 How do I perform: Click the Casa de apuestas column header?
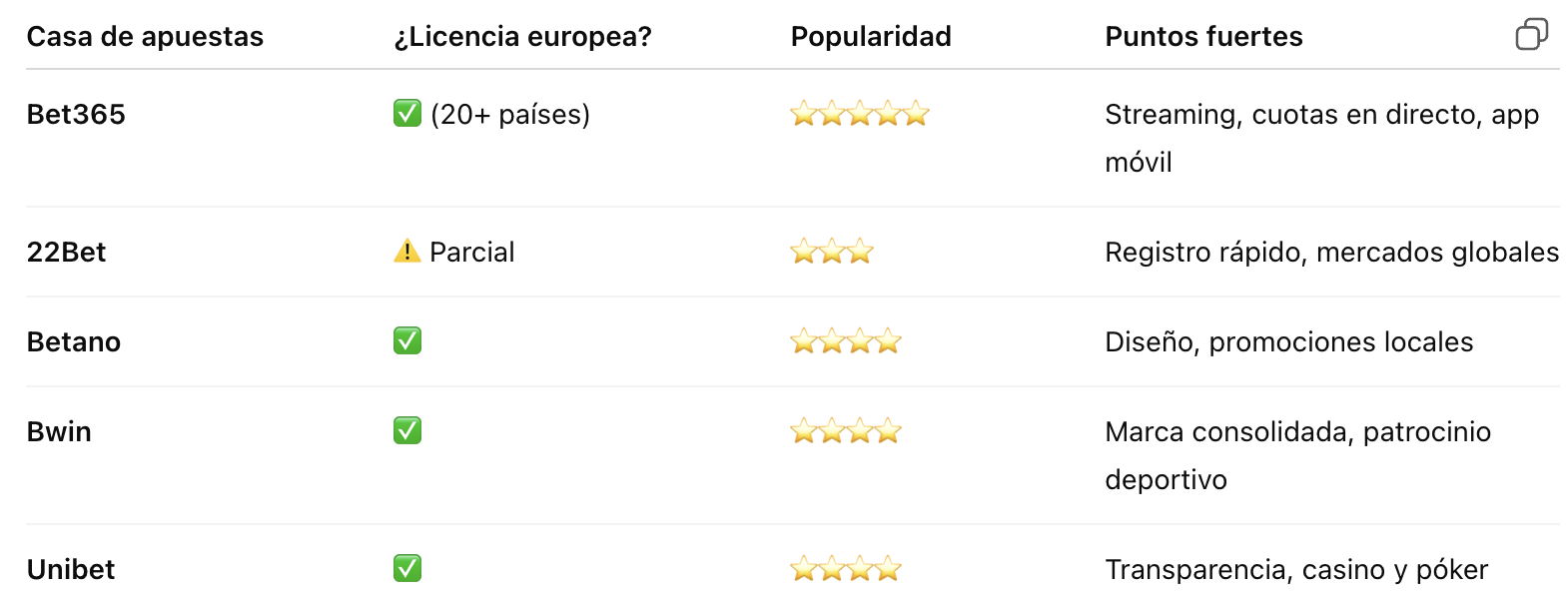[145, 37]
